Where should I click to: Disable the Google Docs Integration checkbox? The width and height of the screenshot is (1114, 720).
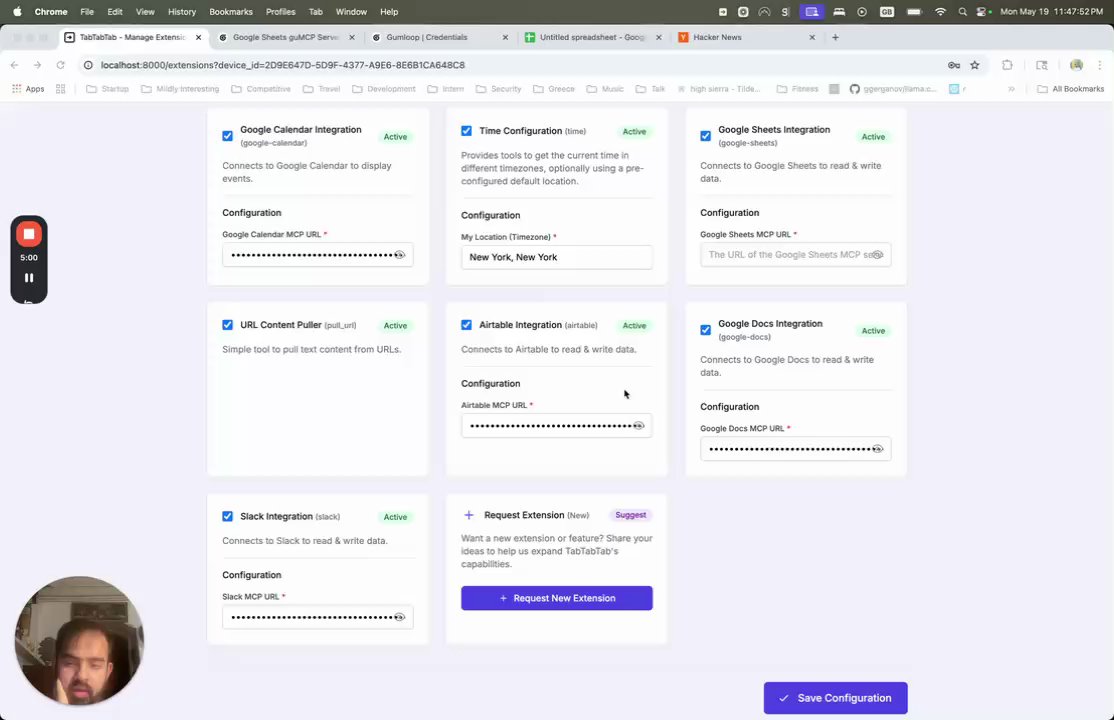point(705,330)
